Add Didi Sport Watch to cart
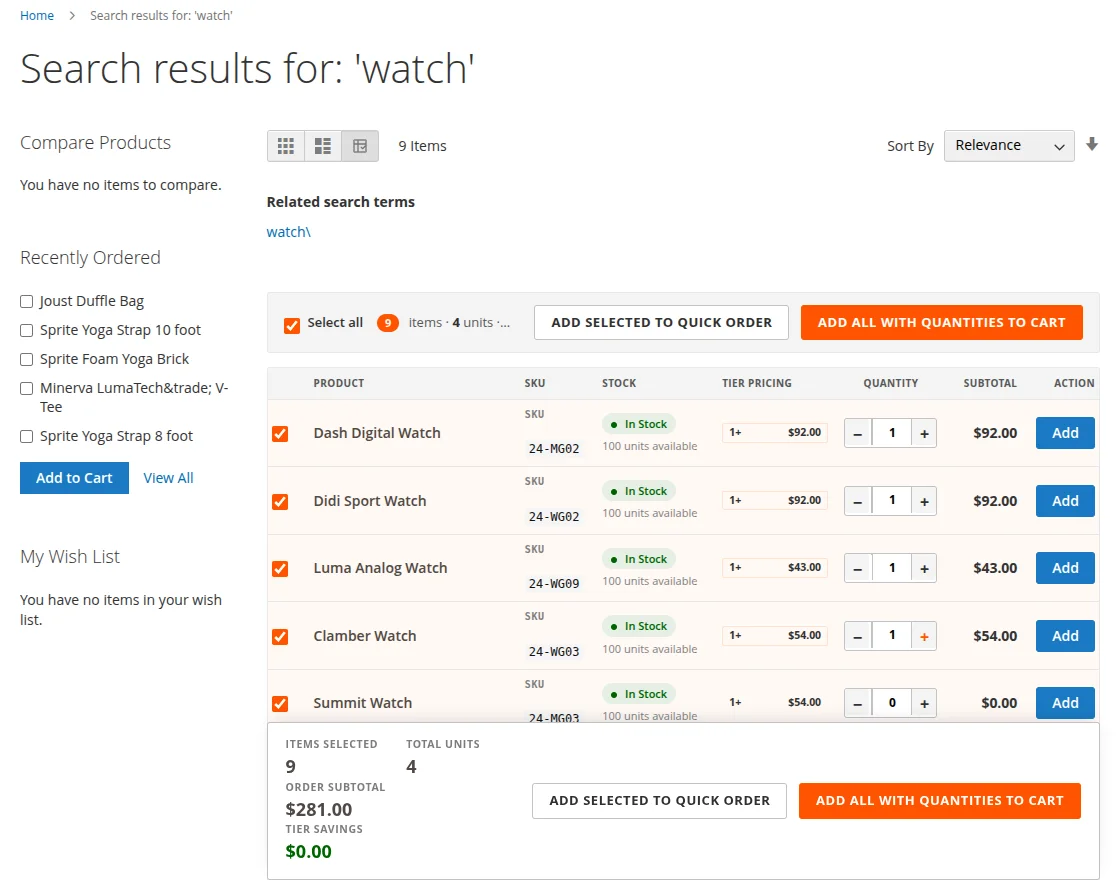 point(1065,501)
